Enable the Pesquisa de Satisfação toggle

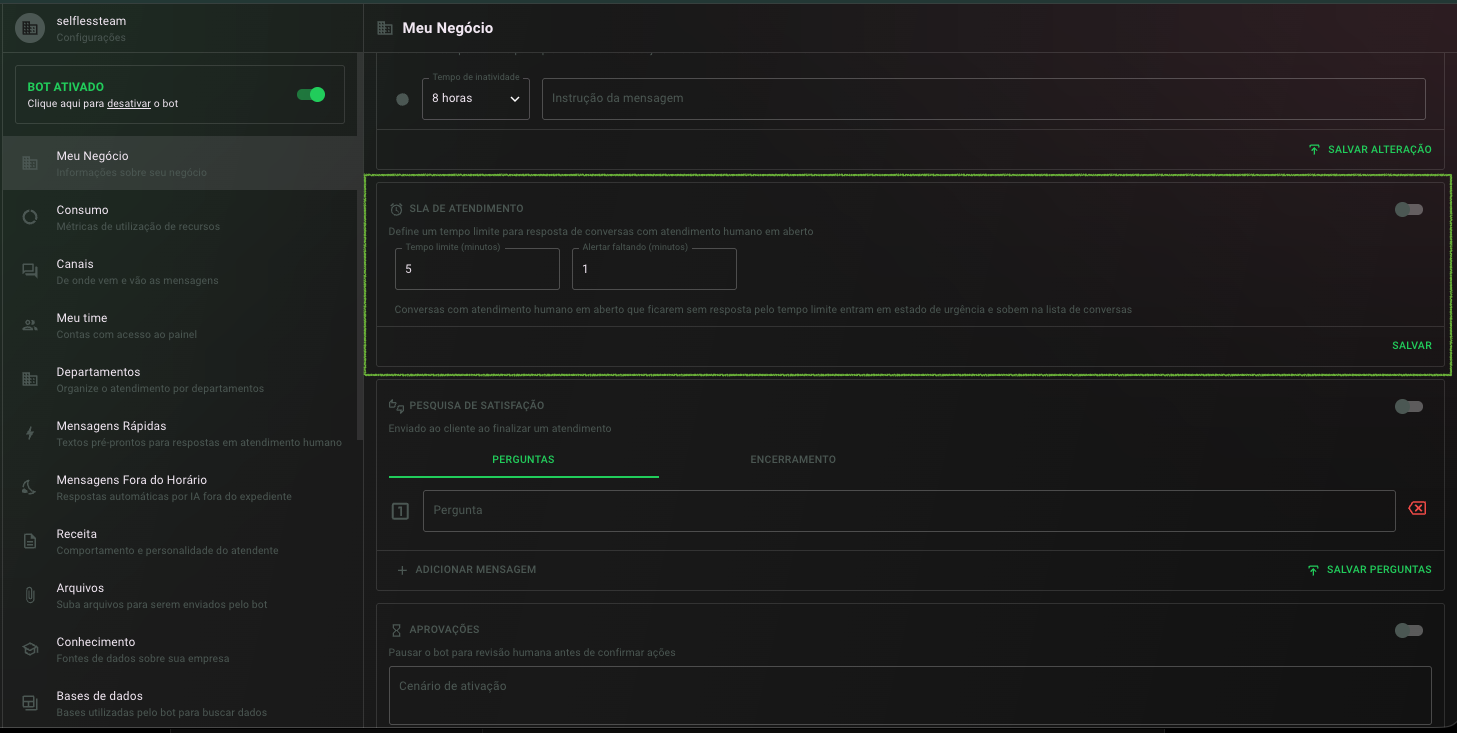pos(1409,406)
